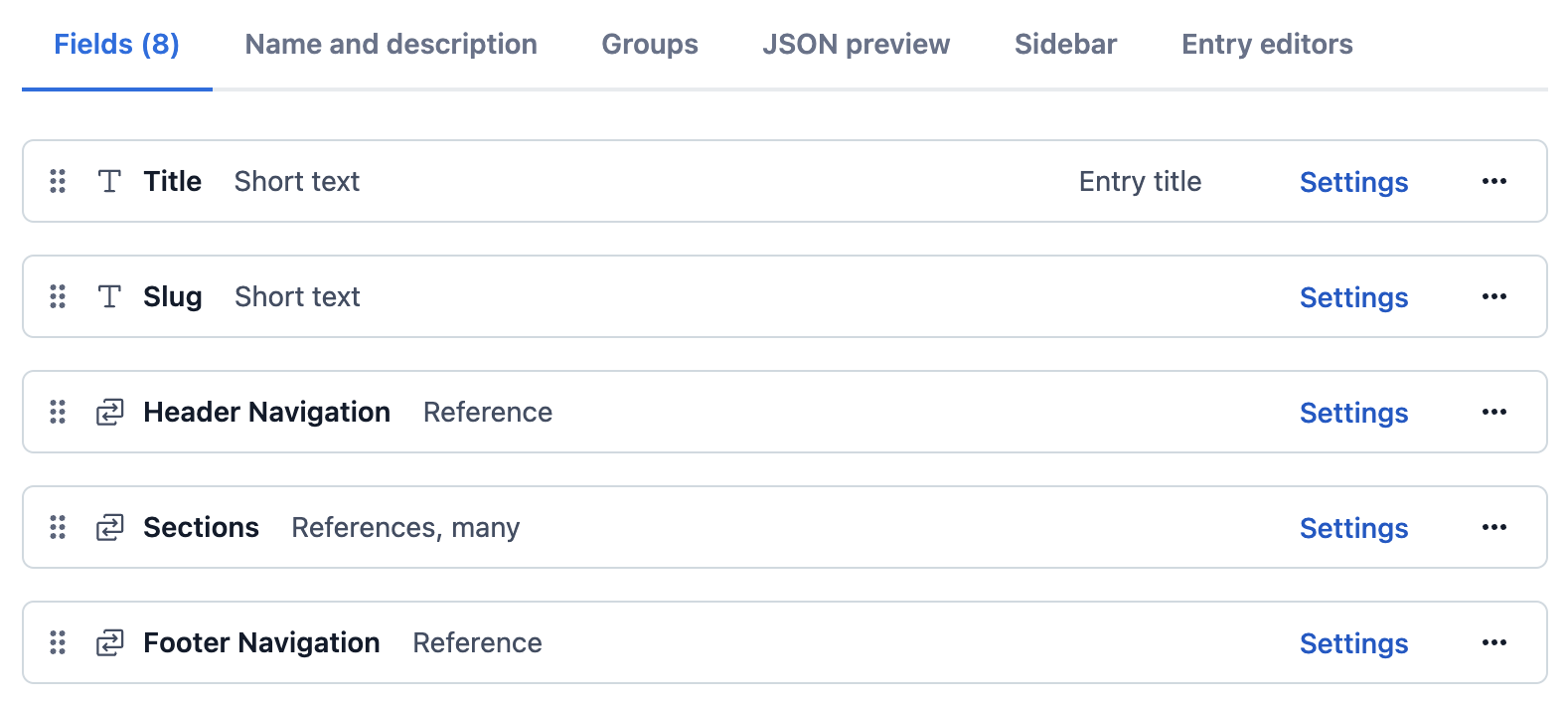Click the Reference icon next to Sections
The image size is (1568, 706).
coord(109,527)
